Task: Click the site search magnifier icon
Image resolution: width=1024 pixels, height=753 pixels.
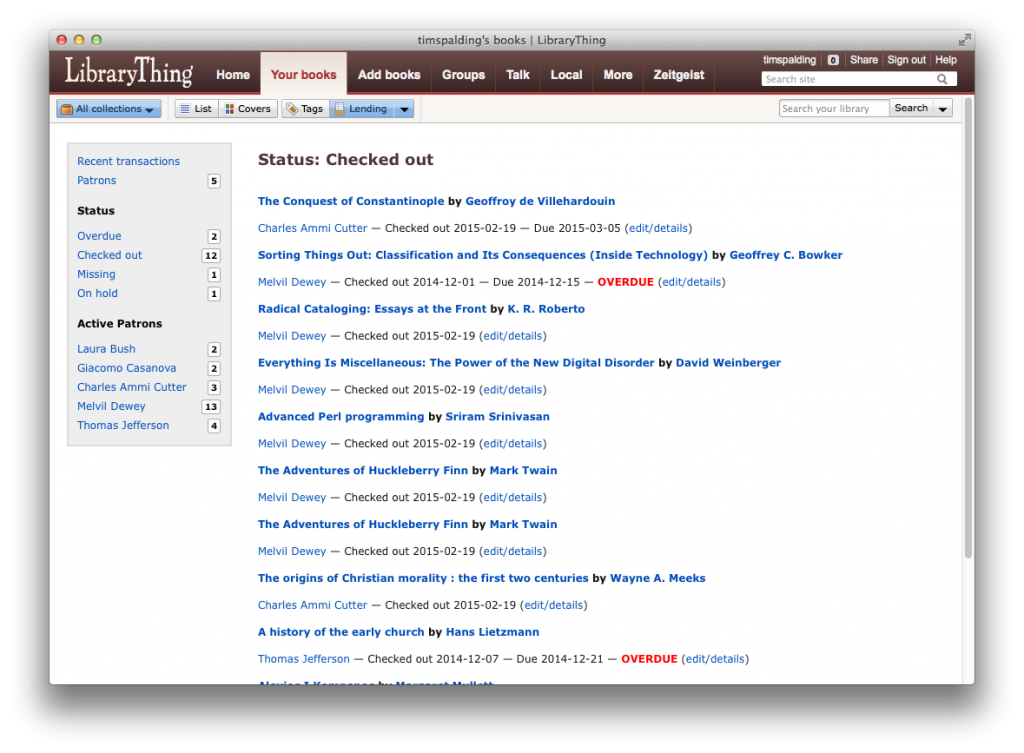Action: click(x=941, y=79)
